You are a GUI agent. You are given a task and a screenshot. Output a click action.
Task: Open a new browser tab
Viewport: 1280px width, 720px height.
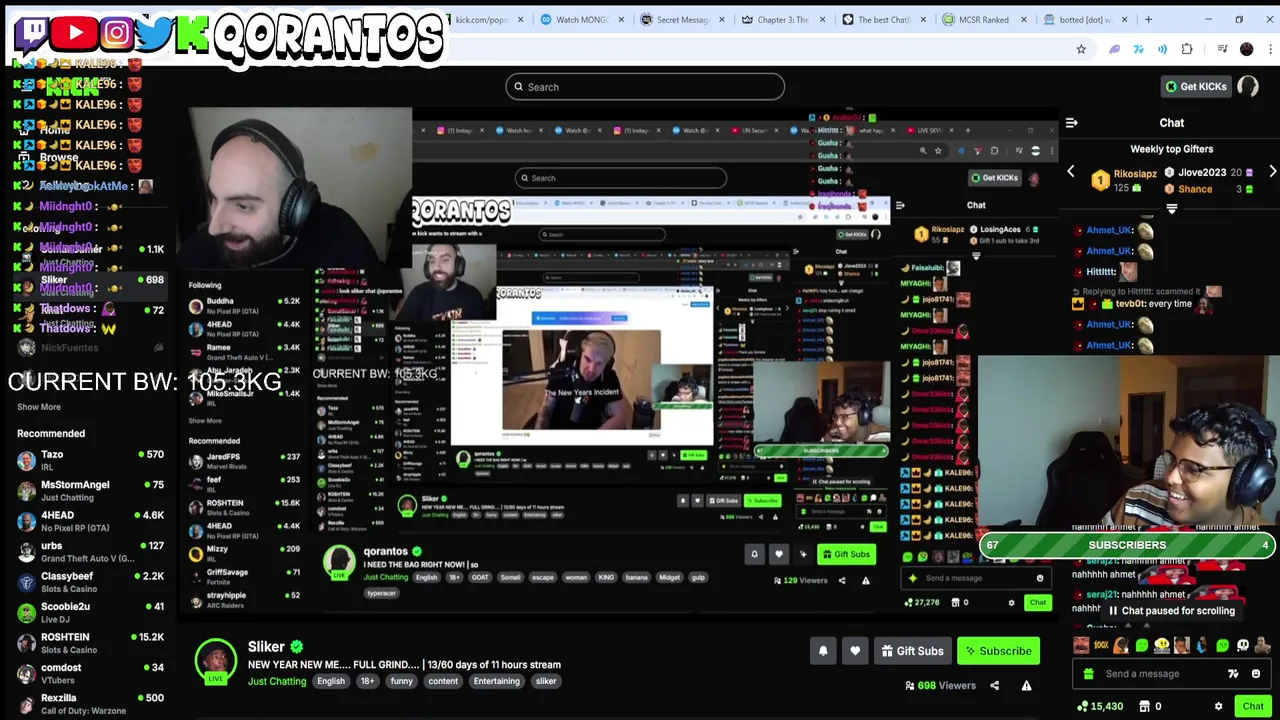pos(1148,19)
